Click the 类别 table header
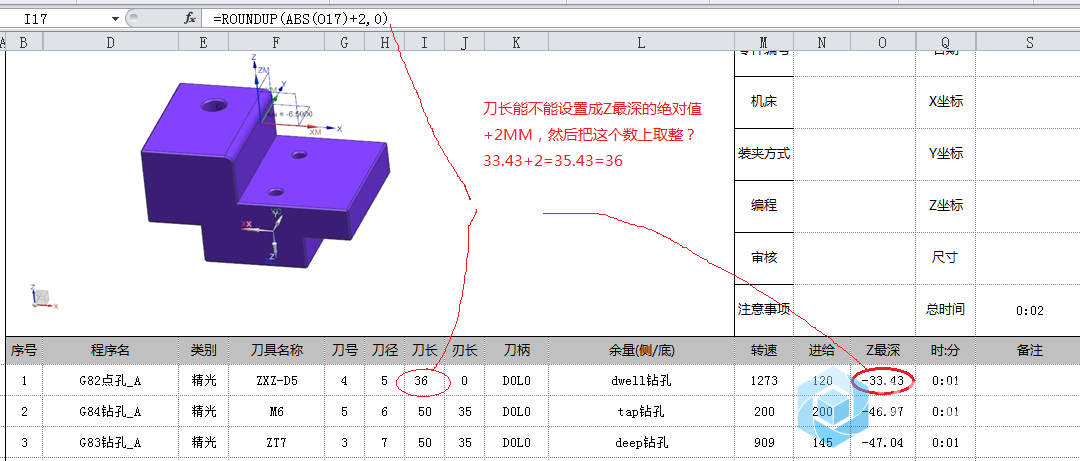 click(x=203, y=351)
